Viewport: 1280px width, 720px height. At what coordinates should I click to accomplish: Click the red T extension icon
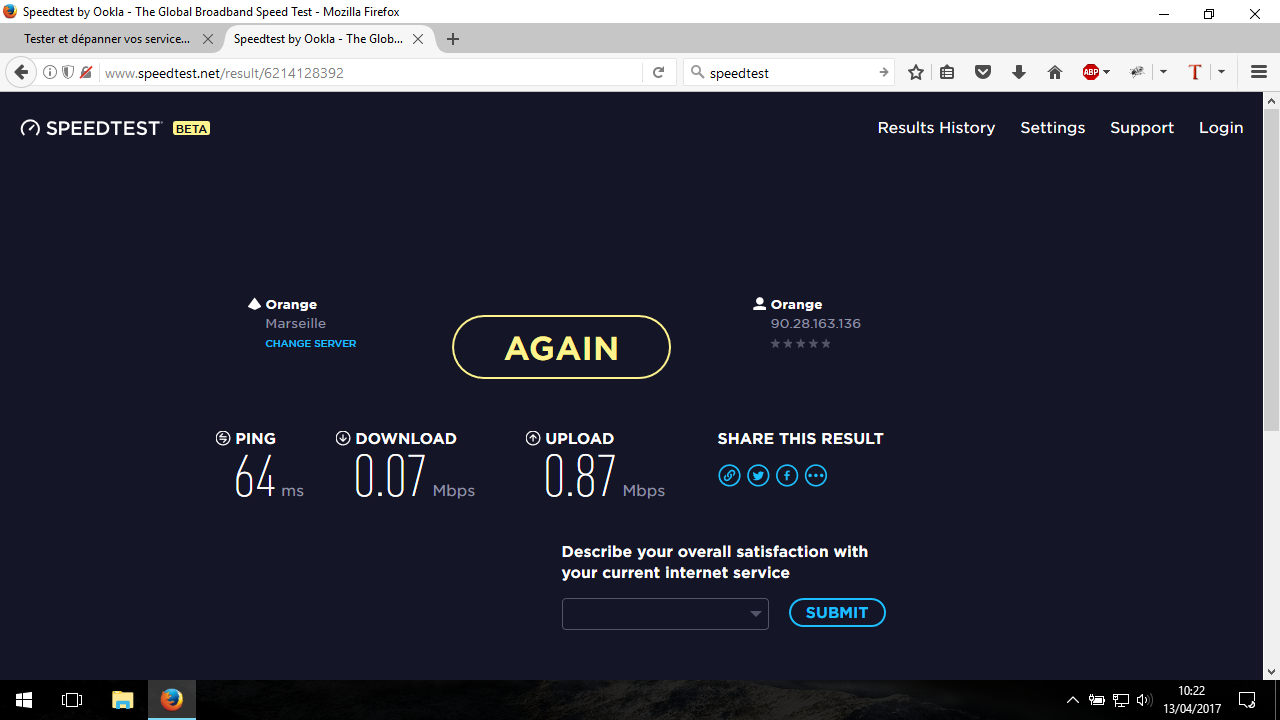coord(1194,72)
